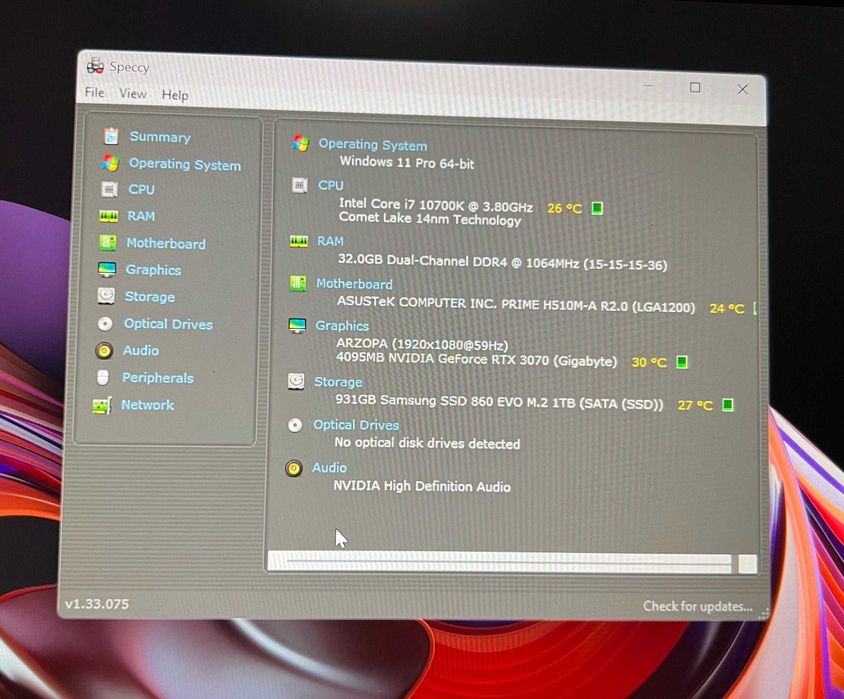Screen dimensions: 844x699
Task: Click the 32.0GB Dual-Channel DDR4 text
Action: click(503, 263)
